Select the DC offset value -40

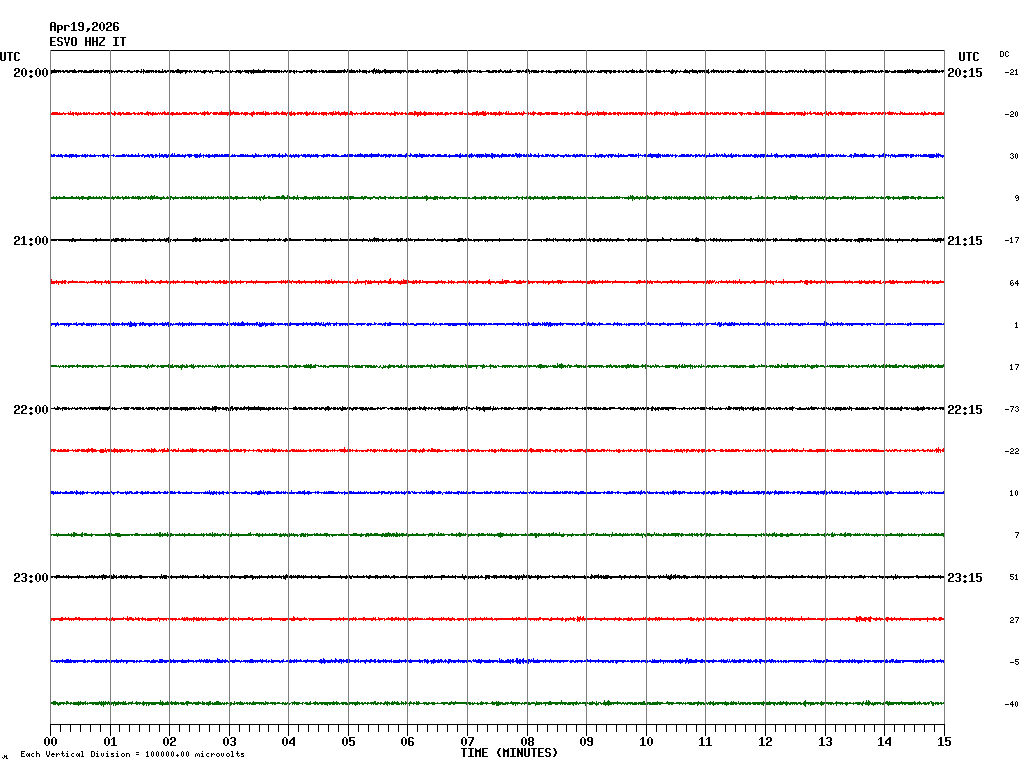pos(1012,704)
